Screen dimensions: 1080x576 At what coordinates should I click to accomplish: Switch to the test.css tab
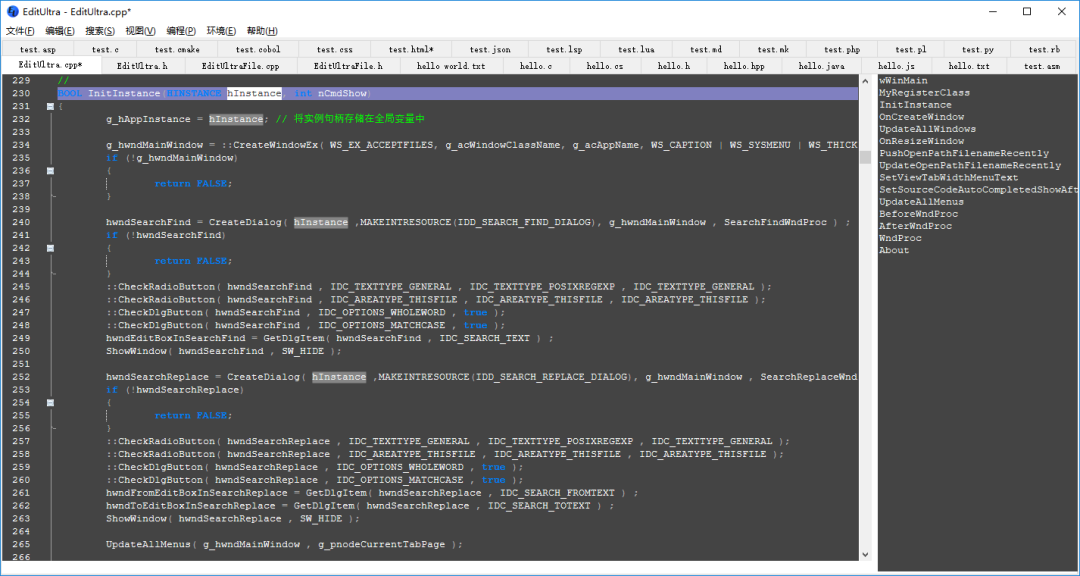[x=335, y=50]
